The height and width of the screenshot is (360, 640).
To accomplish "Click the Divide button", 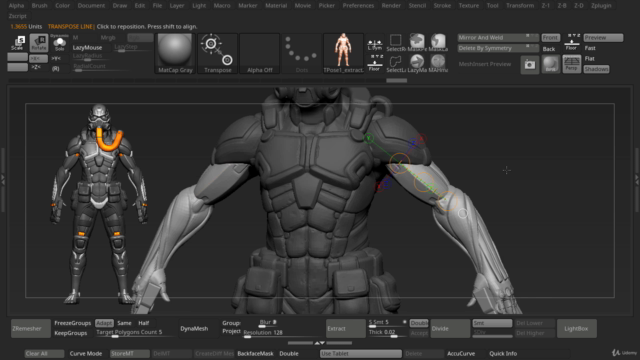I will (x=450, y=329).
